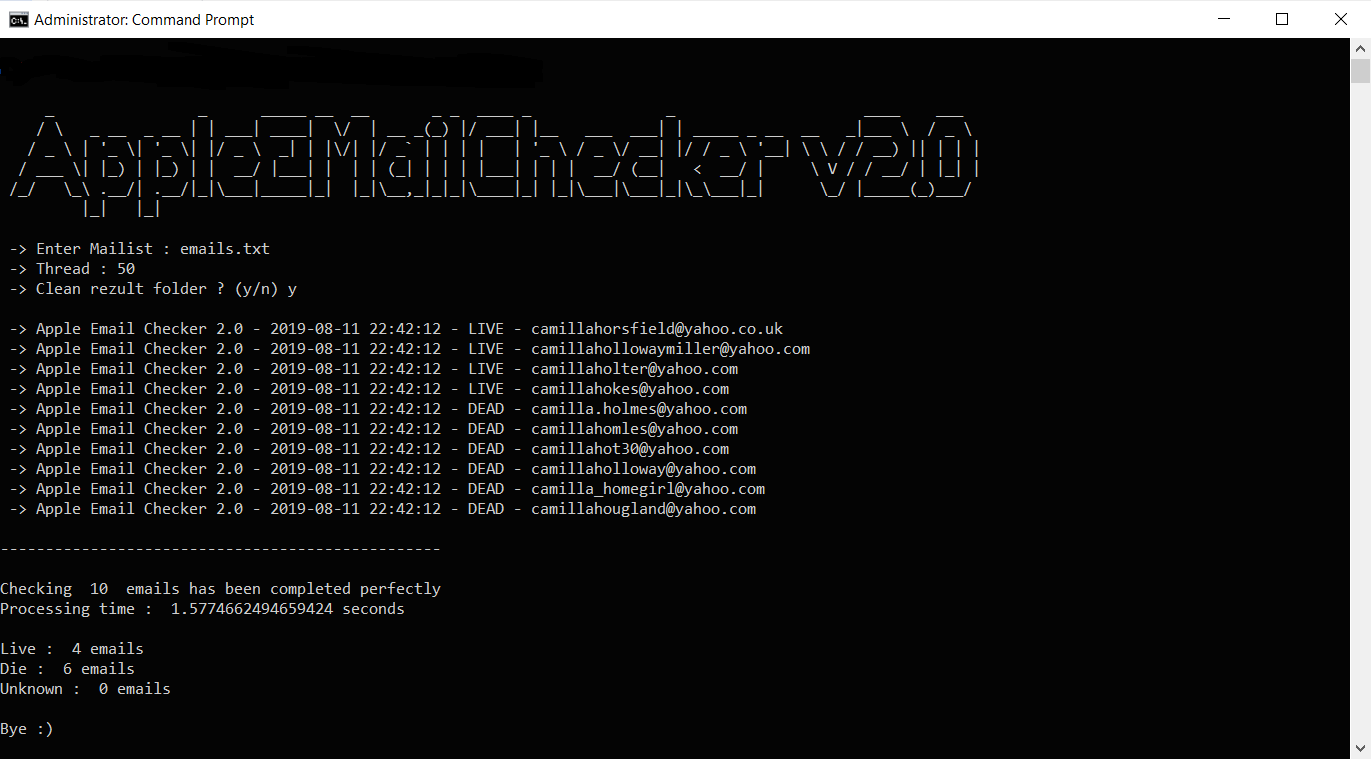Click the camilla_homegirl@yahoo.com output line
This screenshot has height=759, width=1371.
387,489
